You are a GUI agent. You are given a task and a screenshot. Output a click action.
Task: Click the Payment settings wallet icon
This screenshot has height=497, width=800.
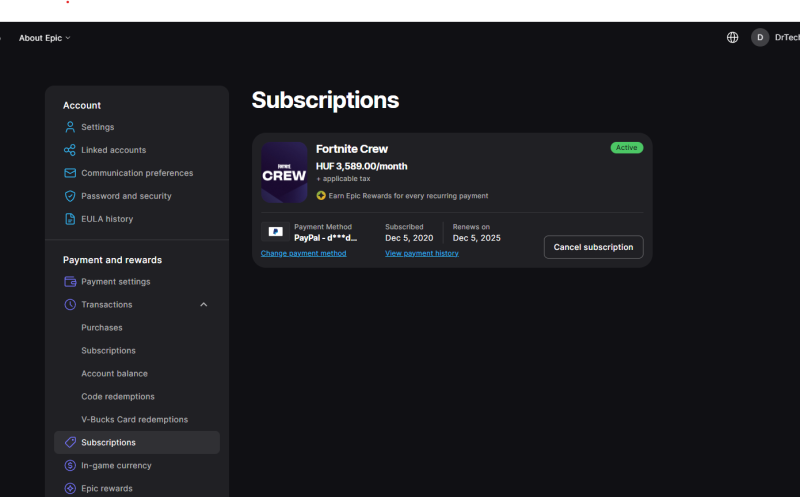point(70,282)
